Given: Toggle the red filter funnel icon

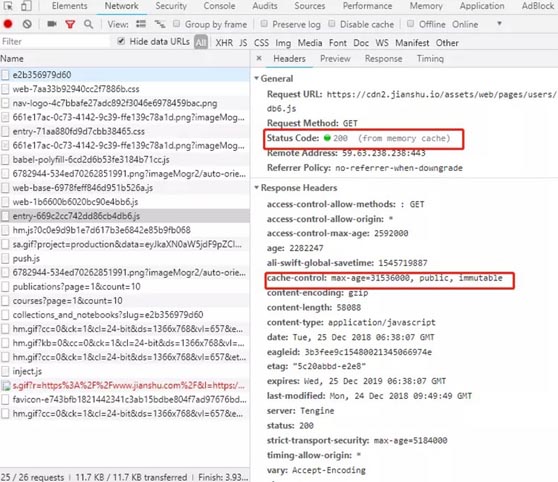Looking at the screenshot, I should click(x=70, y=24).
